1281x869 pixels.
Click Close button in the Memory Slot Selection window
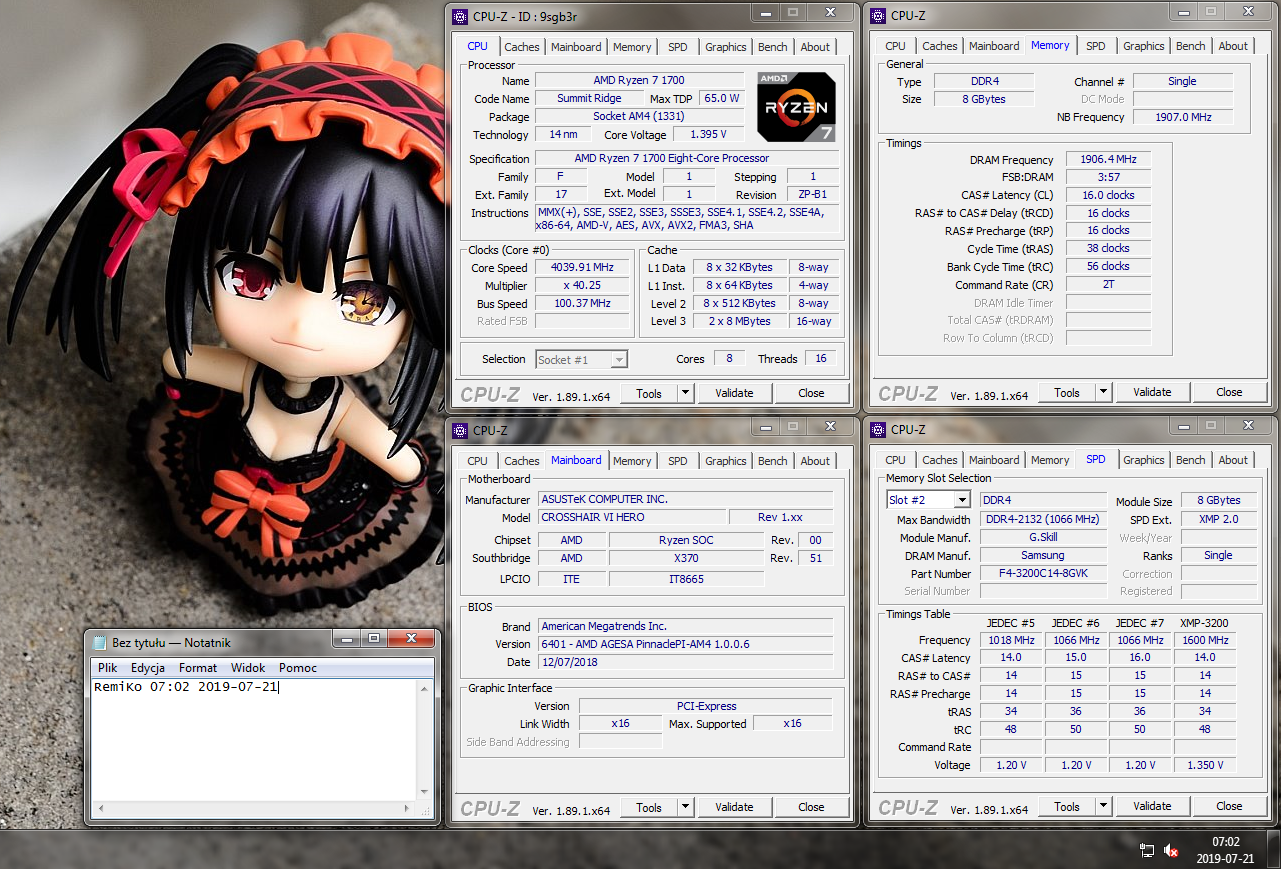(x=1230, y=806)
